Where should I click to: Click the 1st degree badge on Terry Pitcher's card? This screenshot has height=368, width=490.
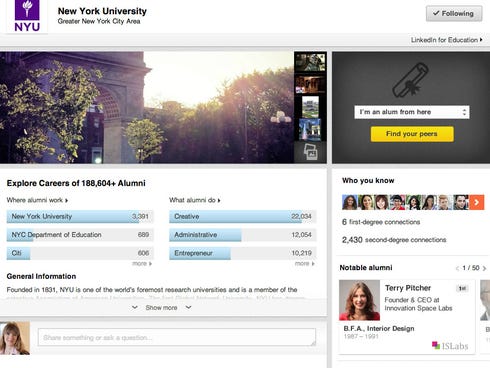(x=462, y=288)
